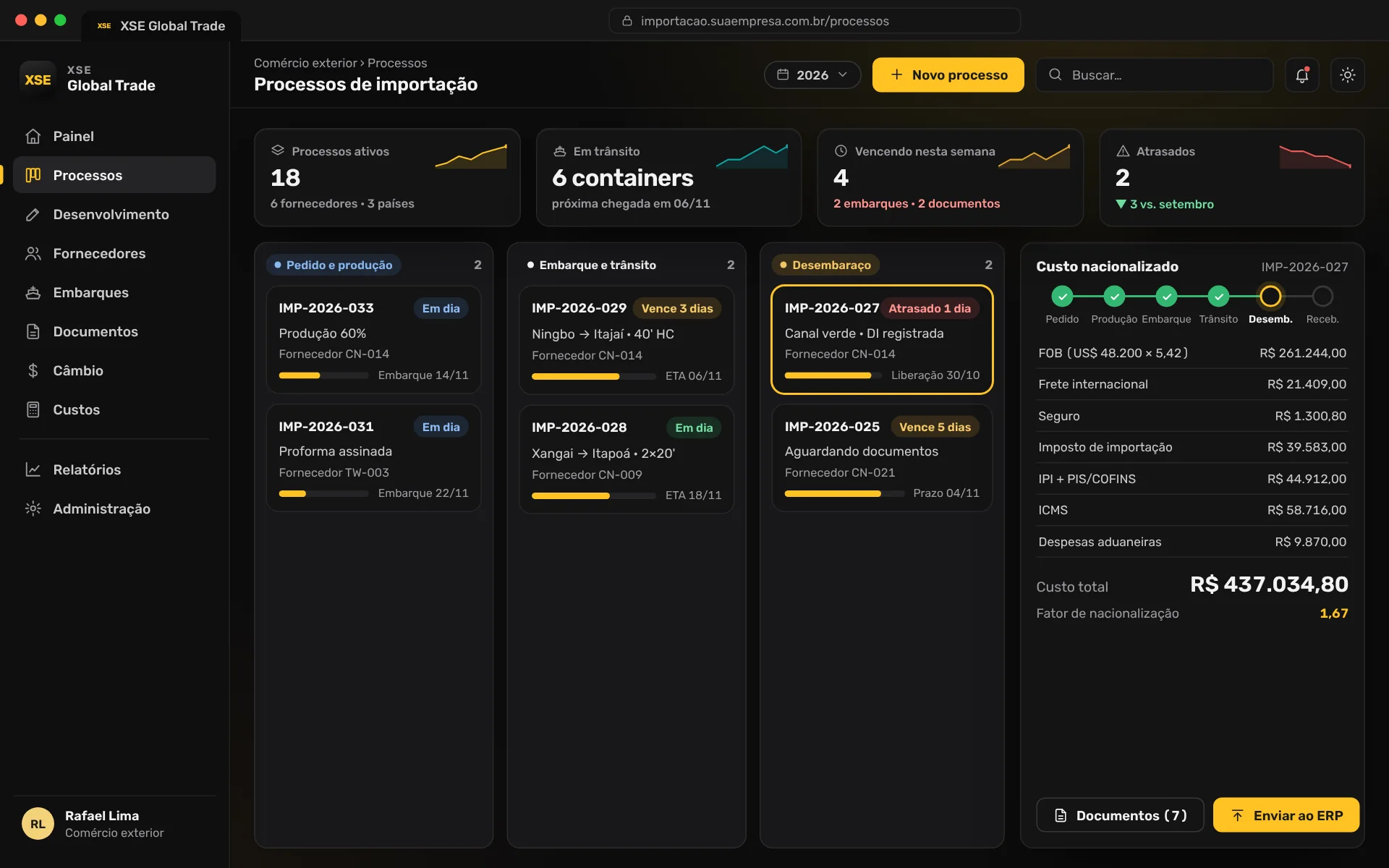
Task: Open the Em trânsito containers card
Action: (668, 178)
